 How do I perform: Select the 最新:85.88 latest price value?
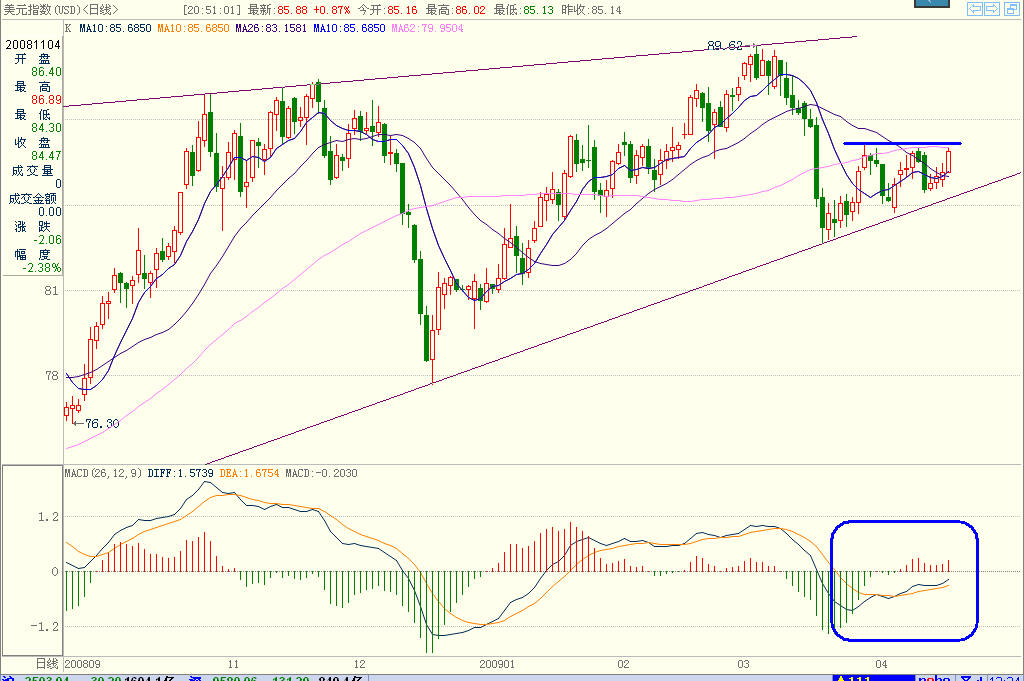click(x=278, y=10)
